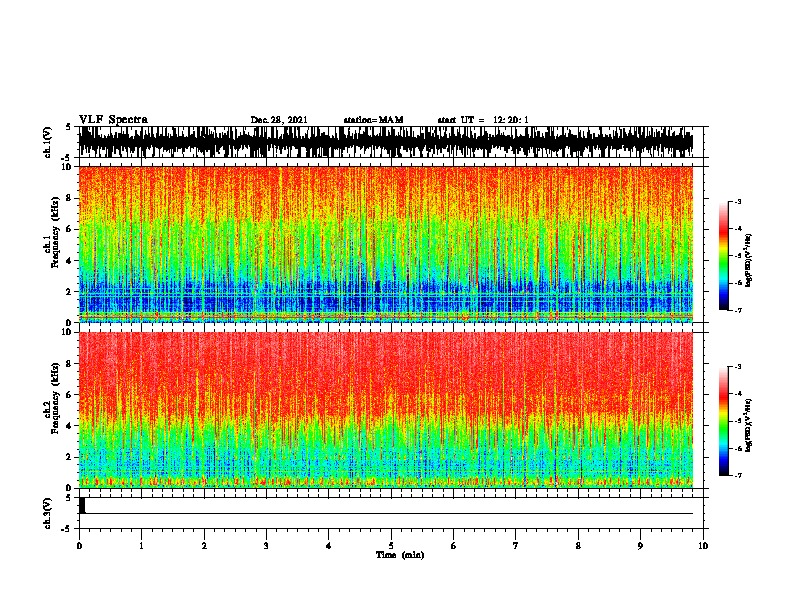Image resolution: width=792 pixels, height=612 pixels.
Task: Click the "10" kHz tick label on the ch.2 frequency axis
Action: pyautogui.click(x=67, y=332)
